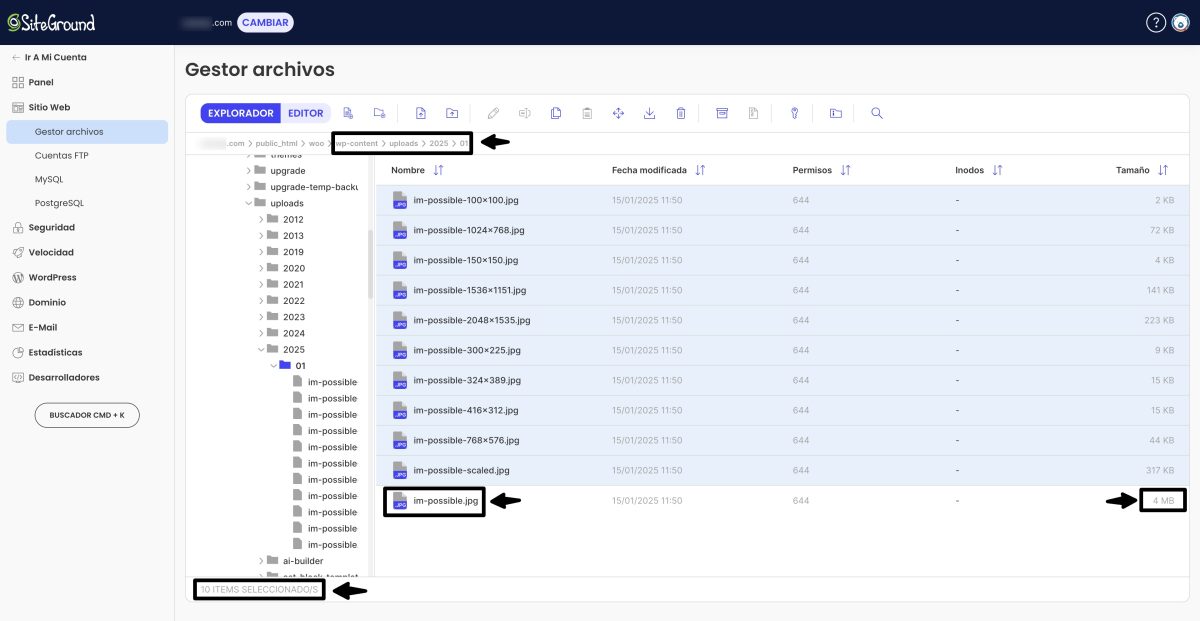1200x621 pixels.
Task: Select file im-possible.jpg in file list
Action: point(780,500)
